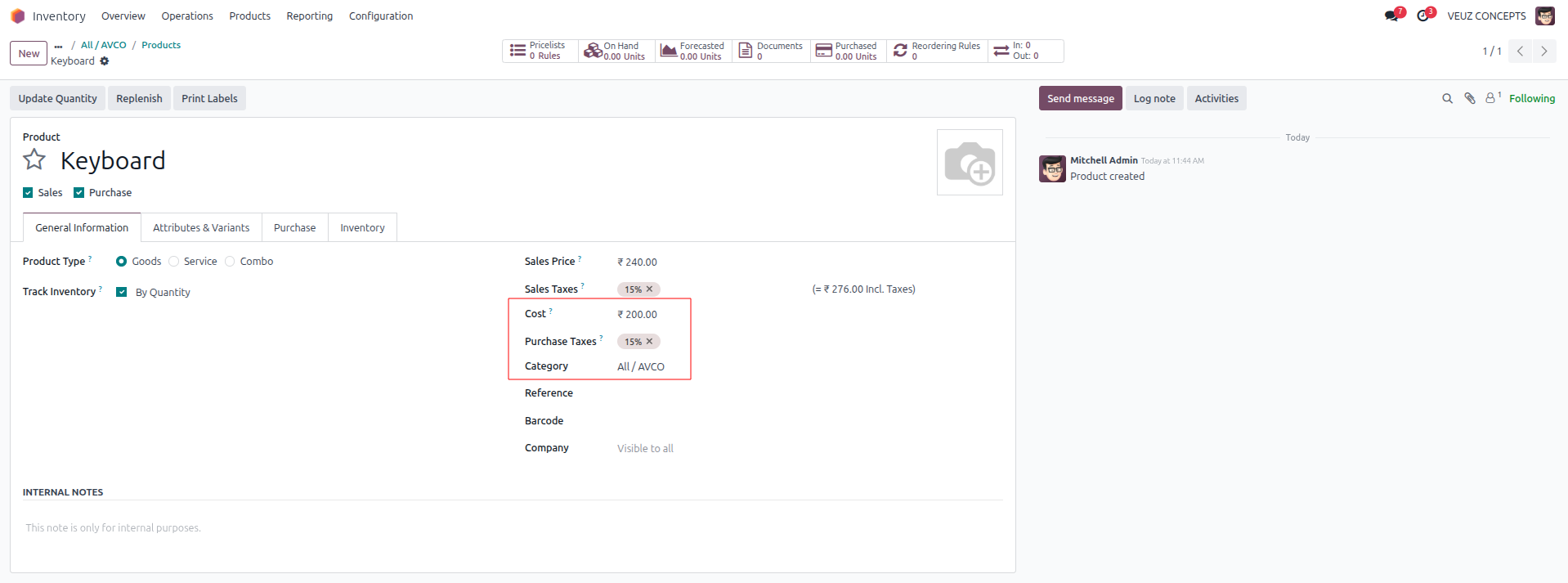Open the On Hand 0.00 Units stat button
1568x583 pixels.
point(616,51)
